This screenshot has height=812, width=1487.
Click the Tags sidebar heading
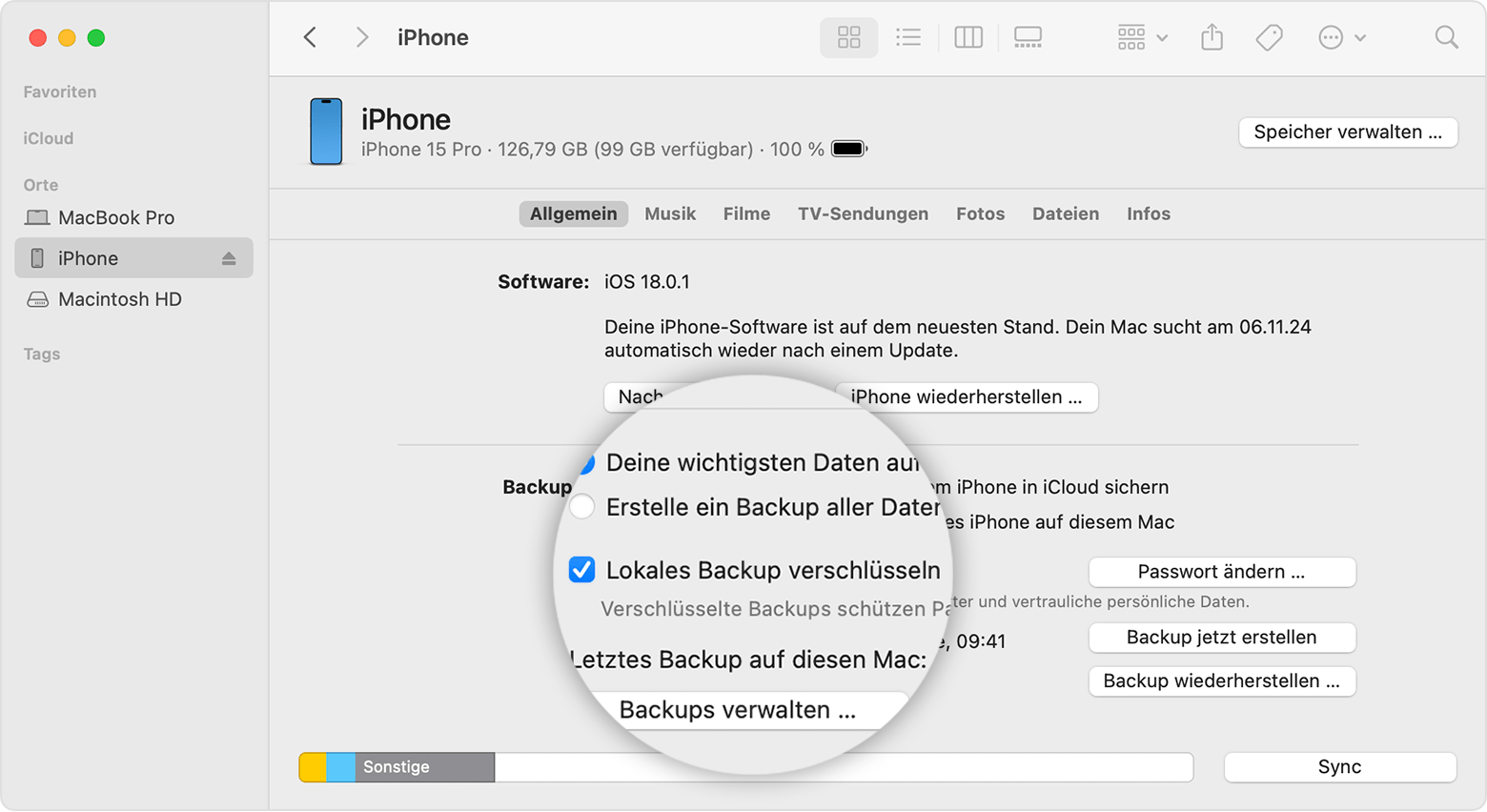click(42, 354)
